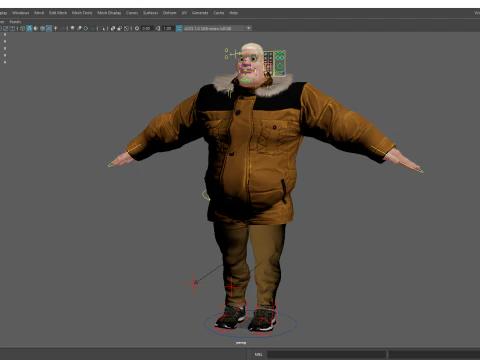Screen dimensions: 480x360
Task: Select the red pole vector cross left of legs
Action: pyautogui.click(x=193, y=283)
